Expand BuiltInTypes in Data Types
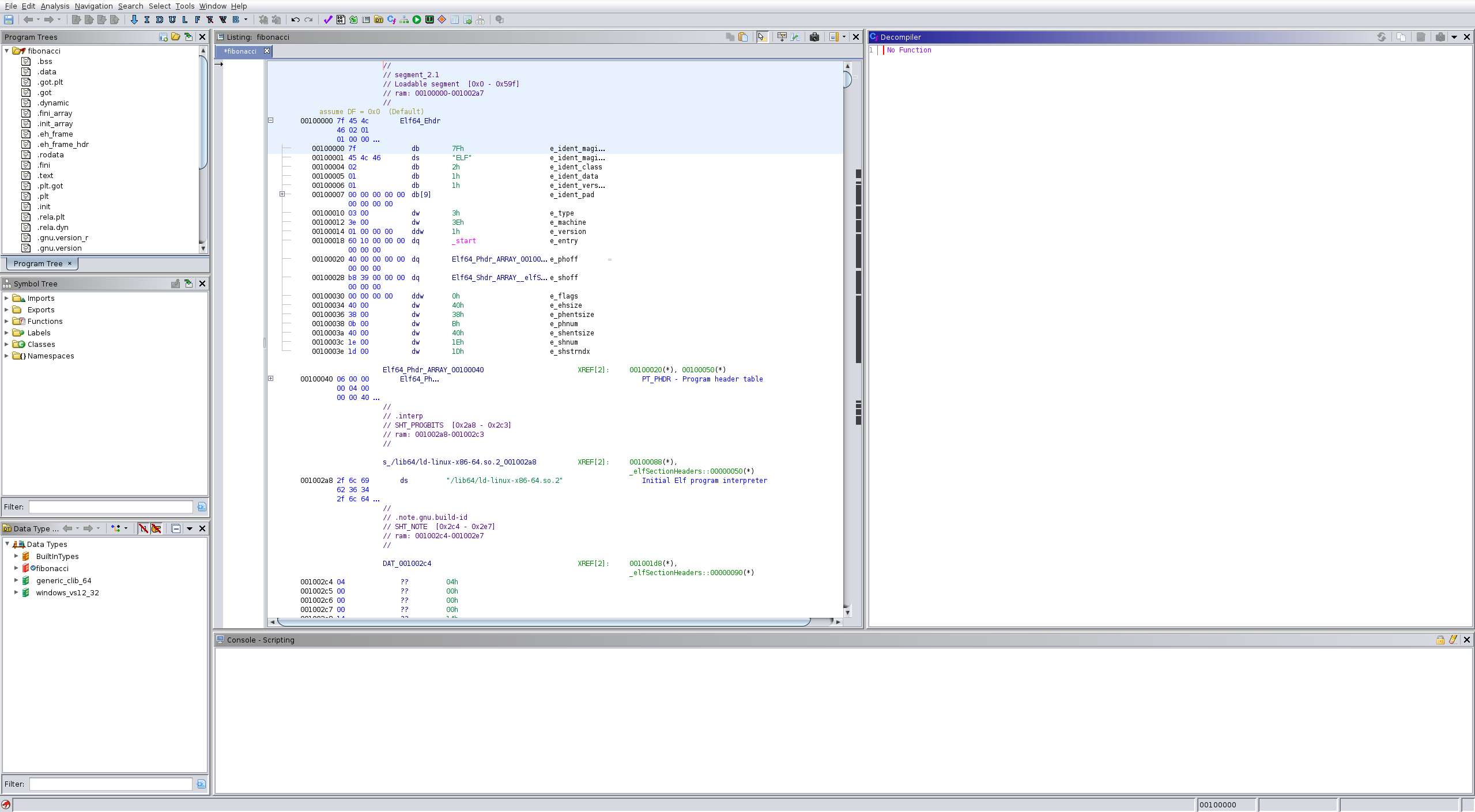 [x=16, y=556]
